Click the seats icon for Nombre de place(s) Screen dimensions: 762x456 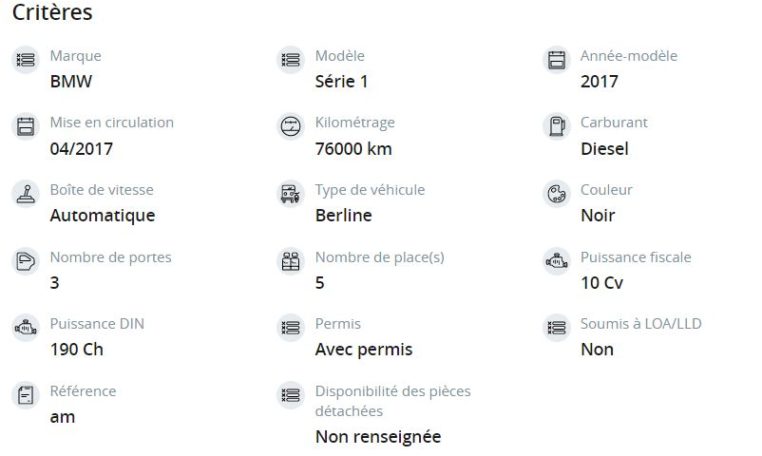point(291,261)
